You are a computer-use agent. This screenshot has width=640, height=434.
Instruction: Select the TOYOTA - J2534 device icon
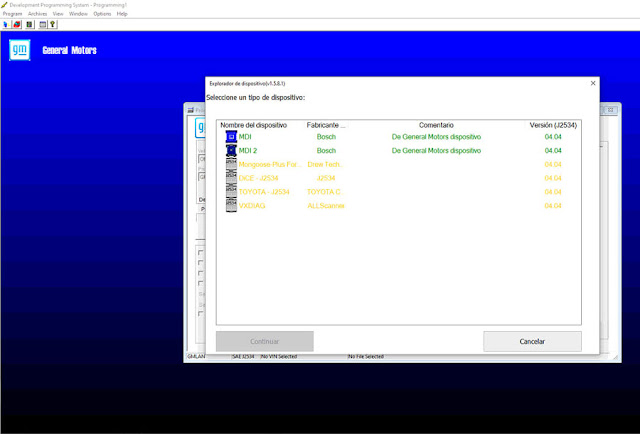[231, 192]
